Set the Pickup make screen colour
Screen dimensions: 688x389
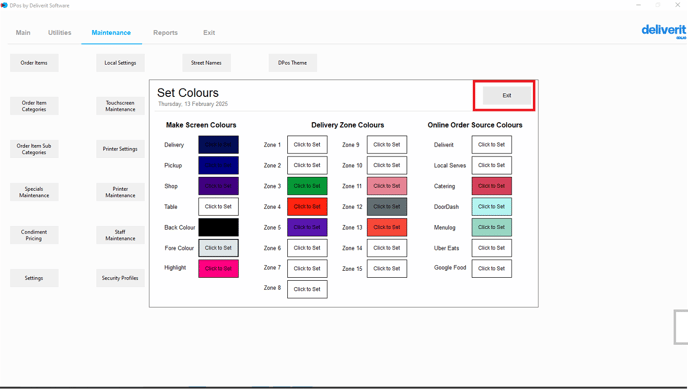coord(219,165)
